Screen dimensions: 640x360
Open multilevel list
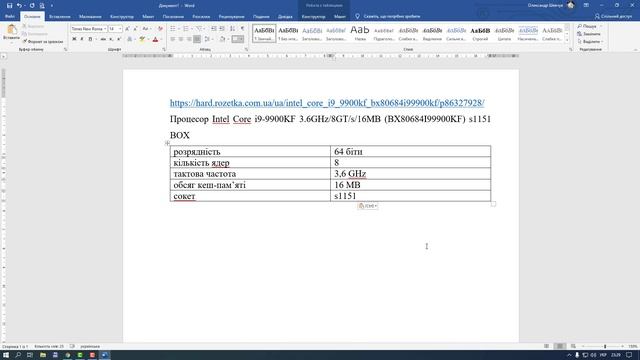click(x=199, y=29)
